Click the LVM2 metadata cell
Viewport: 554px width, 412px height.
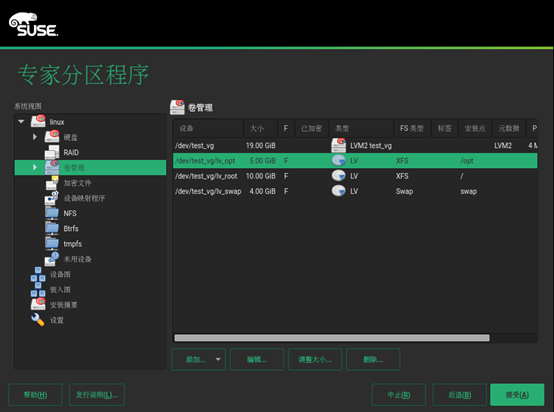coord(503,146)
